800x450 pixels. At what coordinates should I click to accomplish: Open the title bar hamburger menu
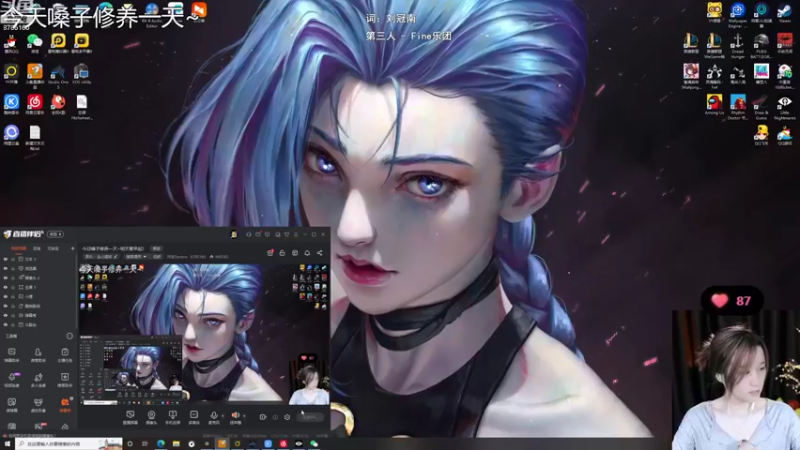tap(295, 235)
